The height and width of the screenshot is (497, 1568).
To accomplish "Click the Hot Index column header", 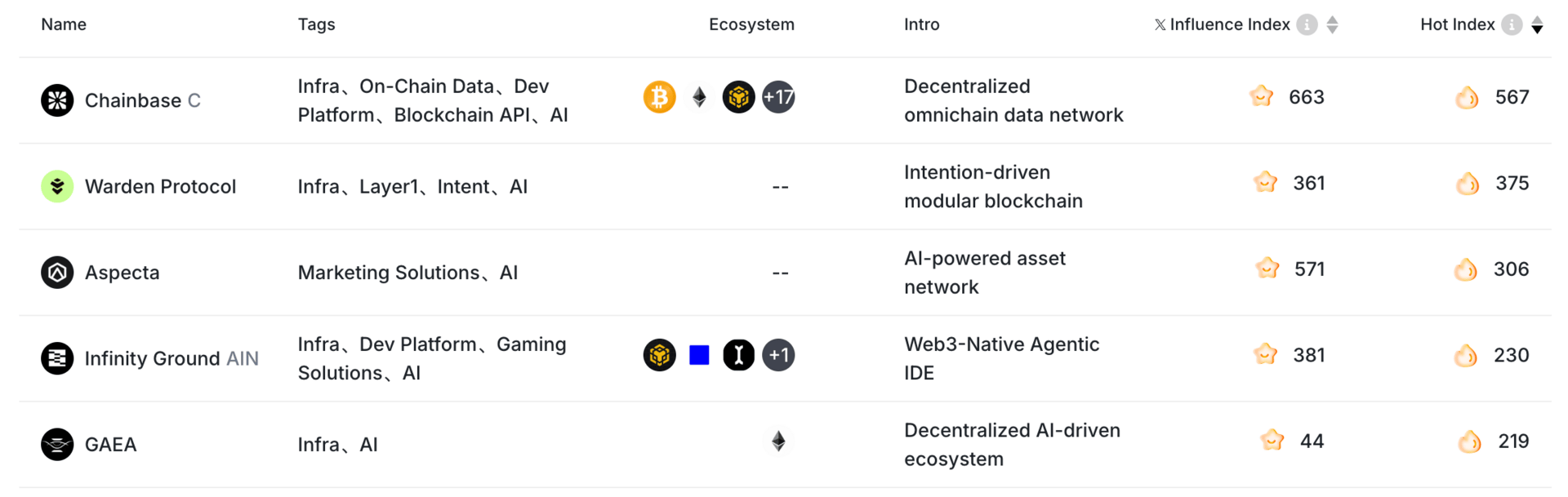I will pyautogui.click(x=1458, y=24).
